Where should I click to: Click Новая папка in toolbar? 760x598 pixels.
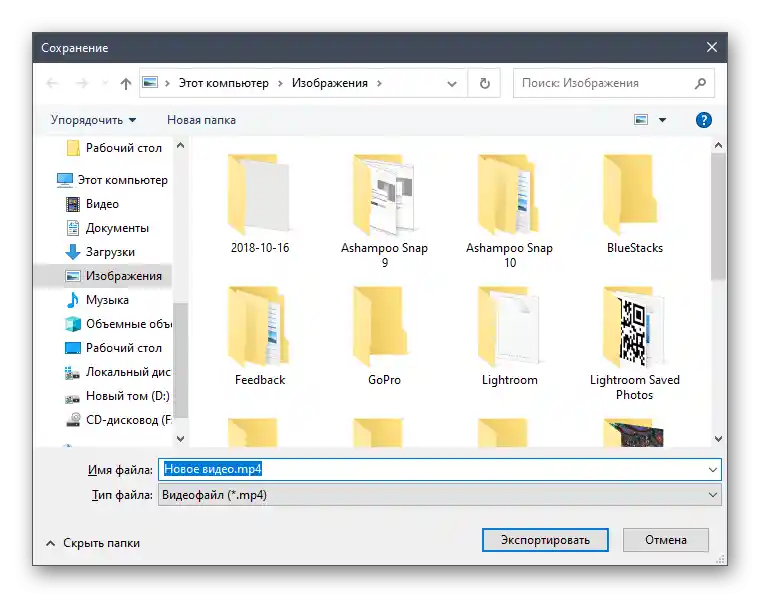point(201,120)
